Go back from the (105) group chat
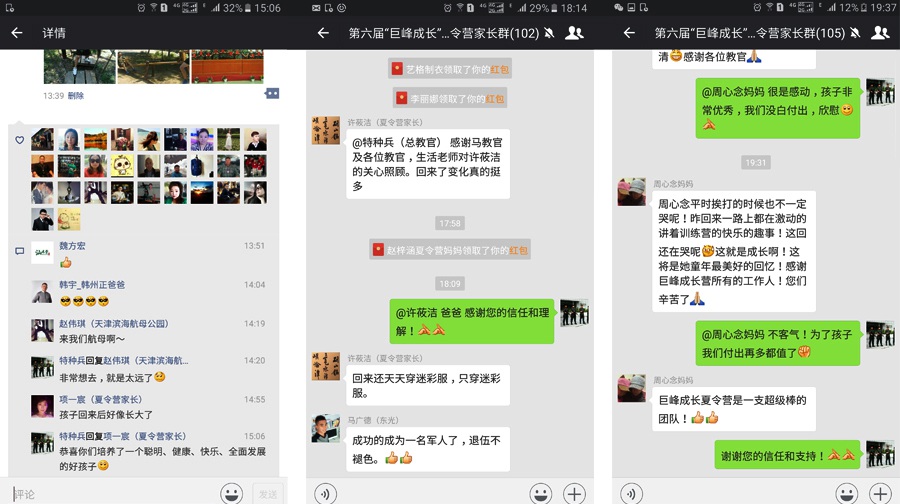This screenshot has width=900, height=504. point(630,33)
